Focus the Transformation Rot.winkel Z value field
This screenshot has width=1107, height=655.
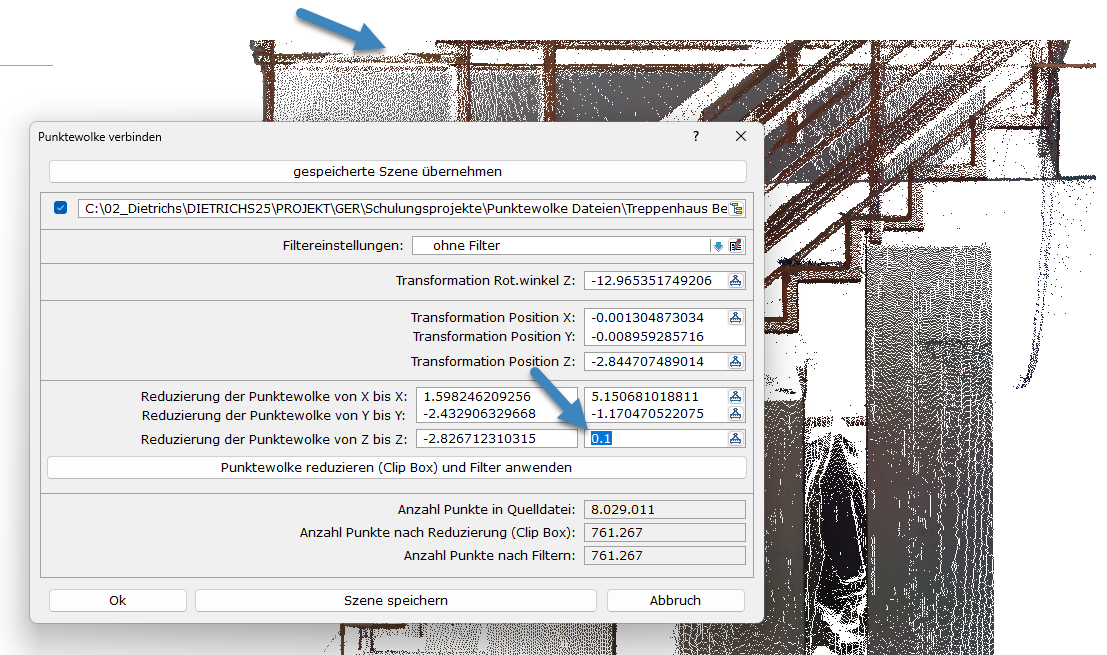click(654, 281)
